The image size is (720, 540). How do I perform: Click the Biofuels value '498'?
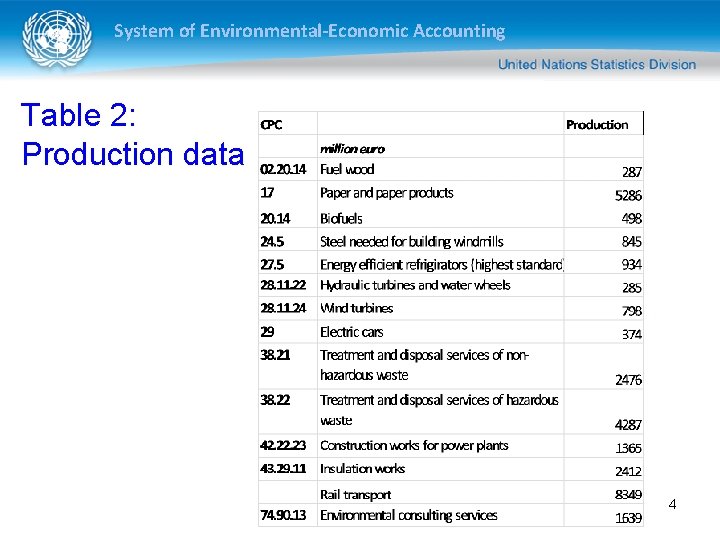click(x=632, y=219)
